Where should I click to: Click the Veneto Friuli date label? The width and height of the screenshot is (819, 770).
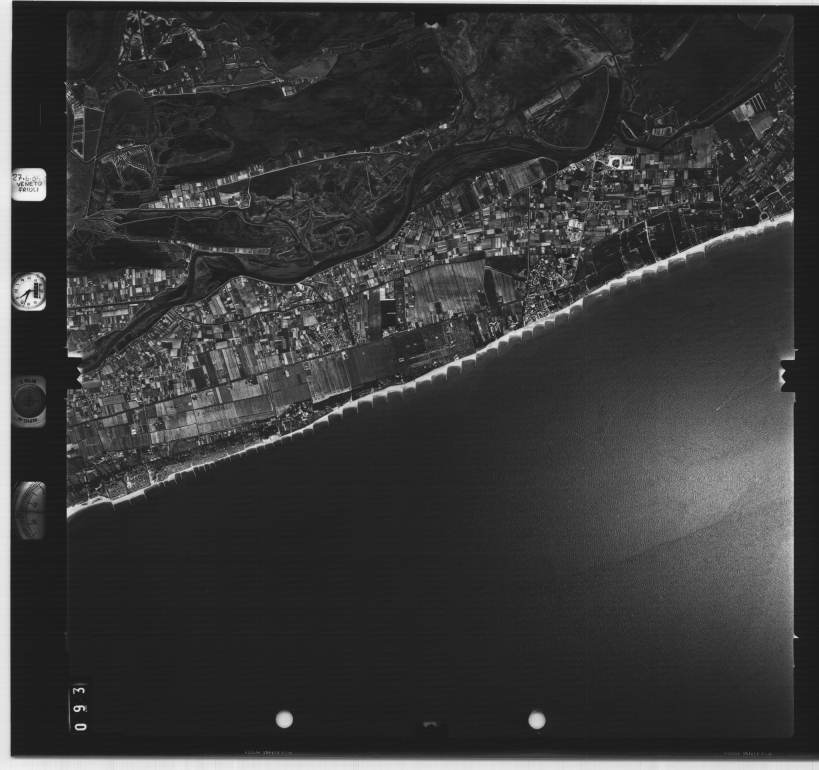tap(29, 184)
